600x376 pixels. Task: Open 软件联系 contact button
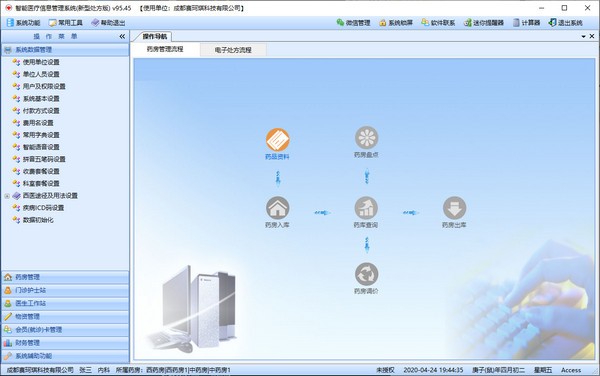[x=439, y=23]
